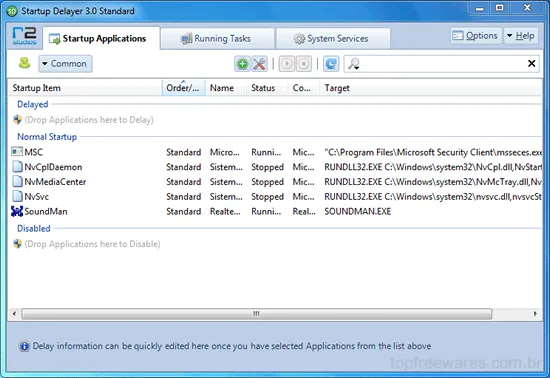This screenshot has height=378, width=550.
Task: Click Drop Applications here to Disable
Action: [92, 244]
